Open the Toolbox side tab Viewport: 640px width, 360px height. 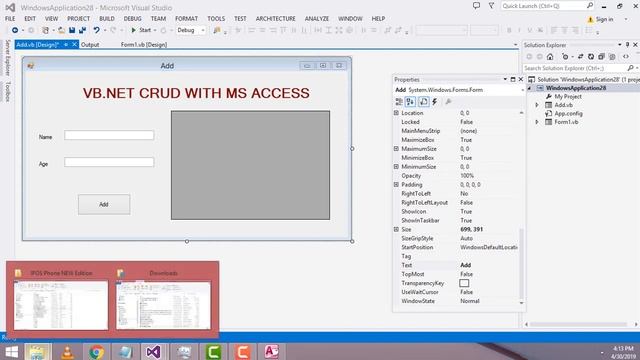(x=7, y=91)
